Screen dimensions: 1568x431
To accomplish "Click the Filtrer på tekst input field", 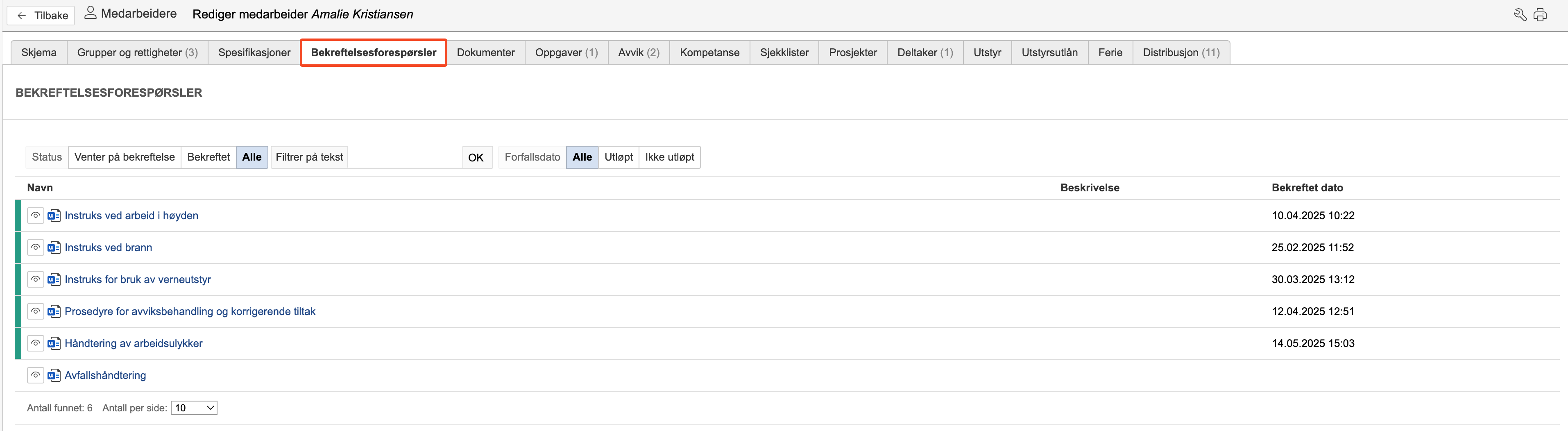I will [405, 157].
